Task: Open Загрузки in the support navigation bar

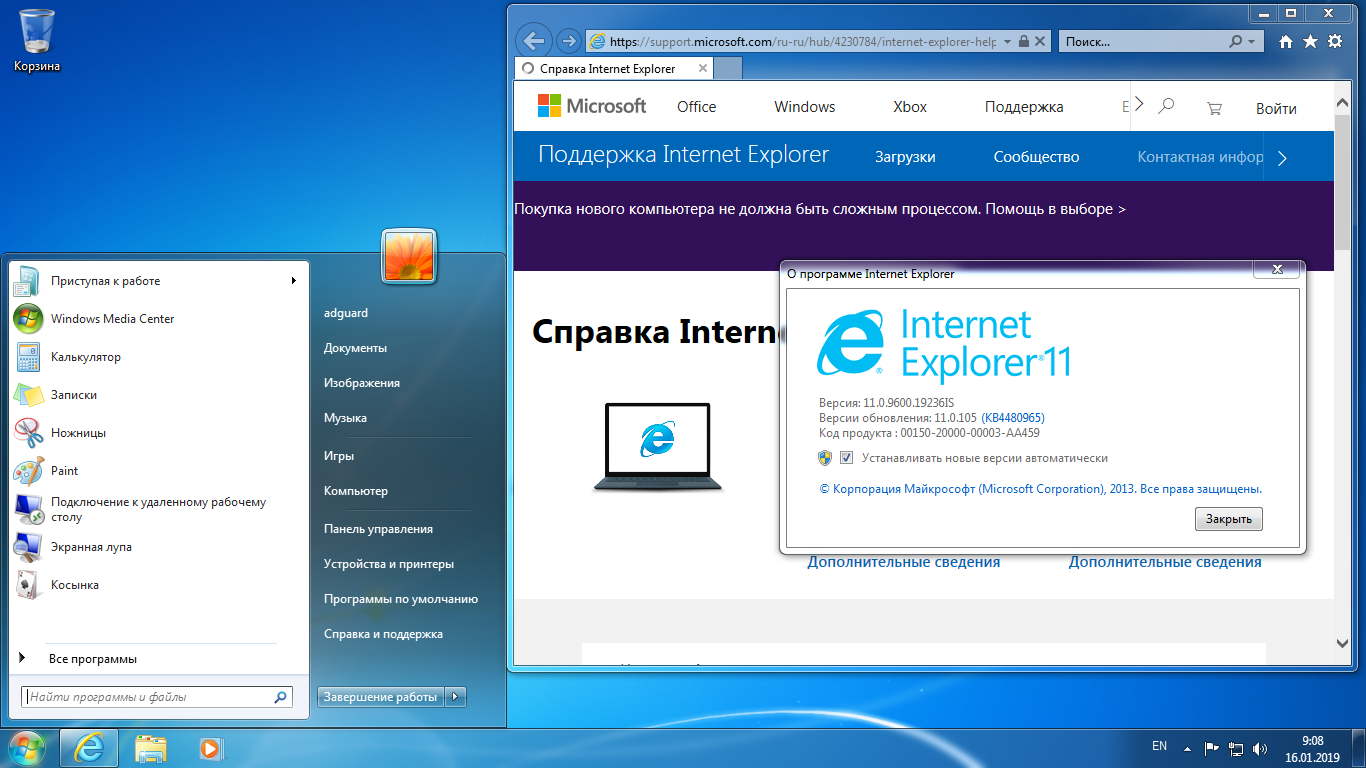Action: pos(905,157)
